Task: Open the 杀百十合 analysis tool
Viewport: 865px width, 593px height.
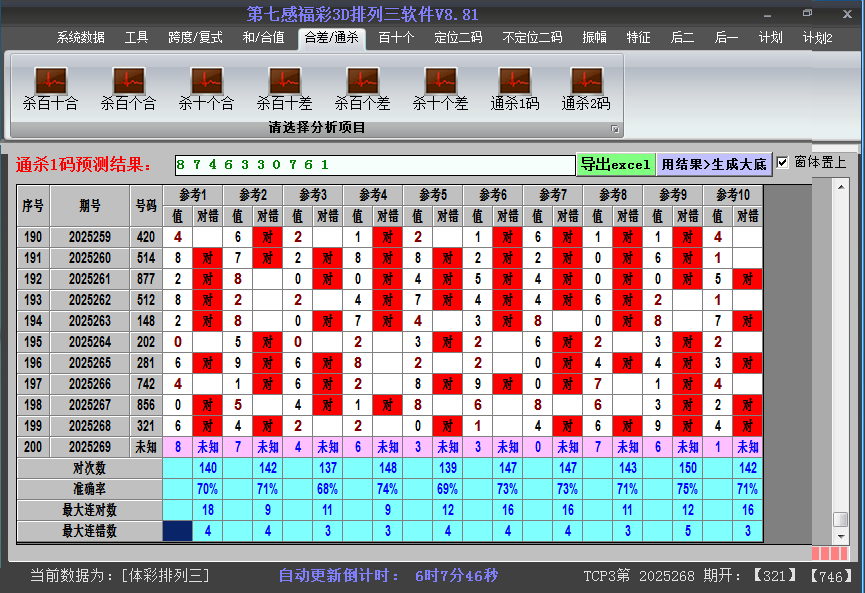Action: click(x=50, y=88)
